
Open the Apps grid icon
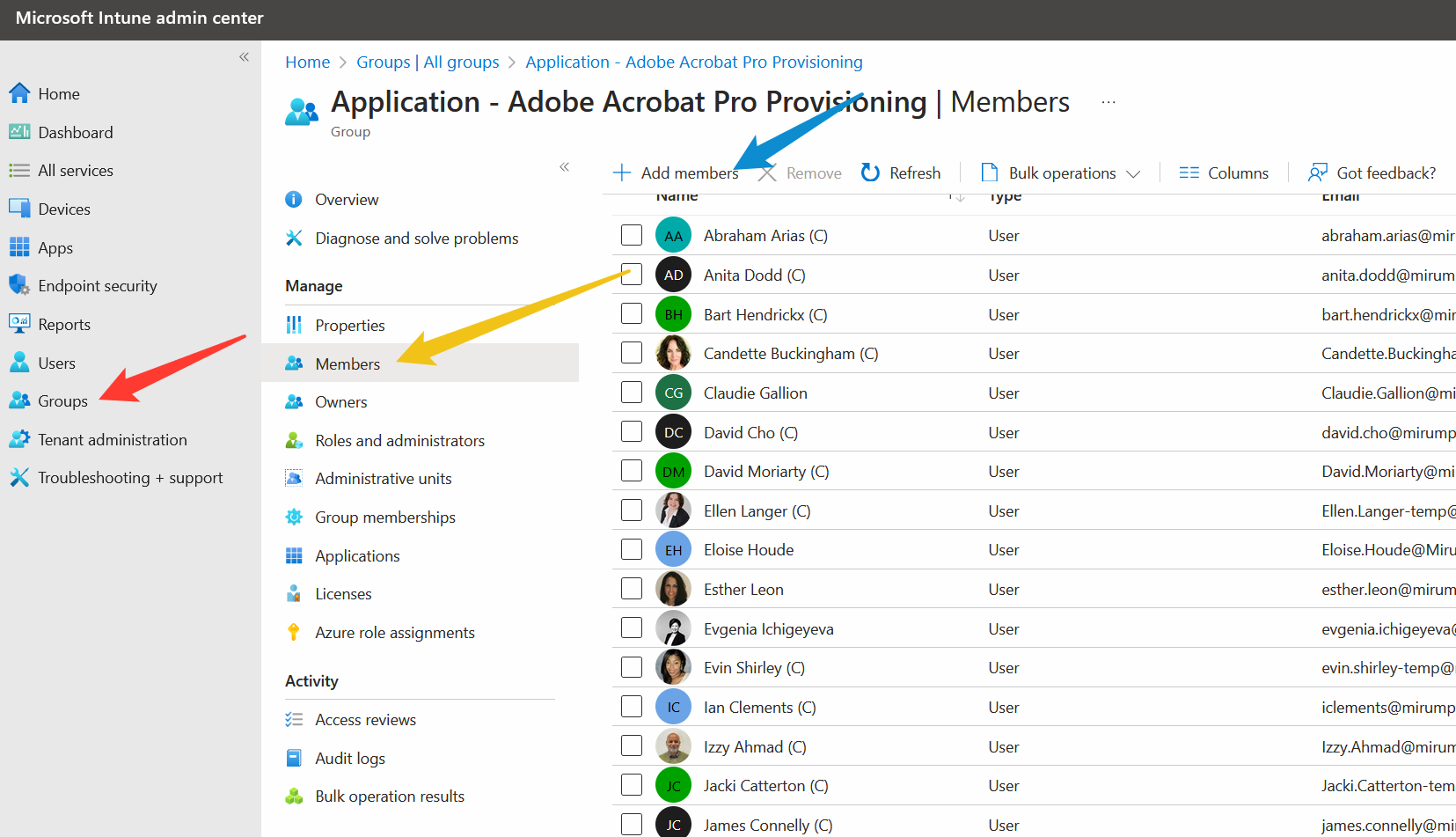[19, 247]
